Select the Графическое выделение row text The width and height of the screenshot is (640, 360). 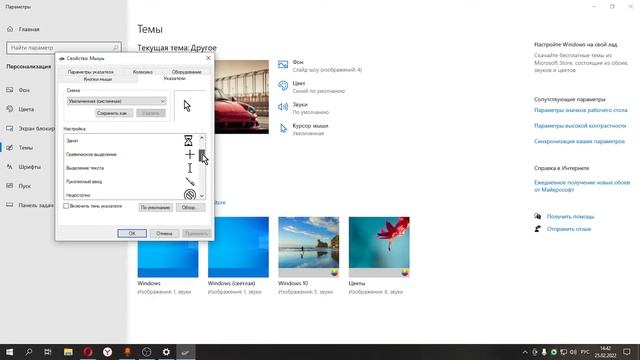[x=91, y=154]
